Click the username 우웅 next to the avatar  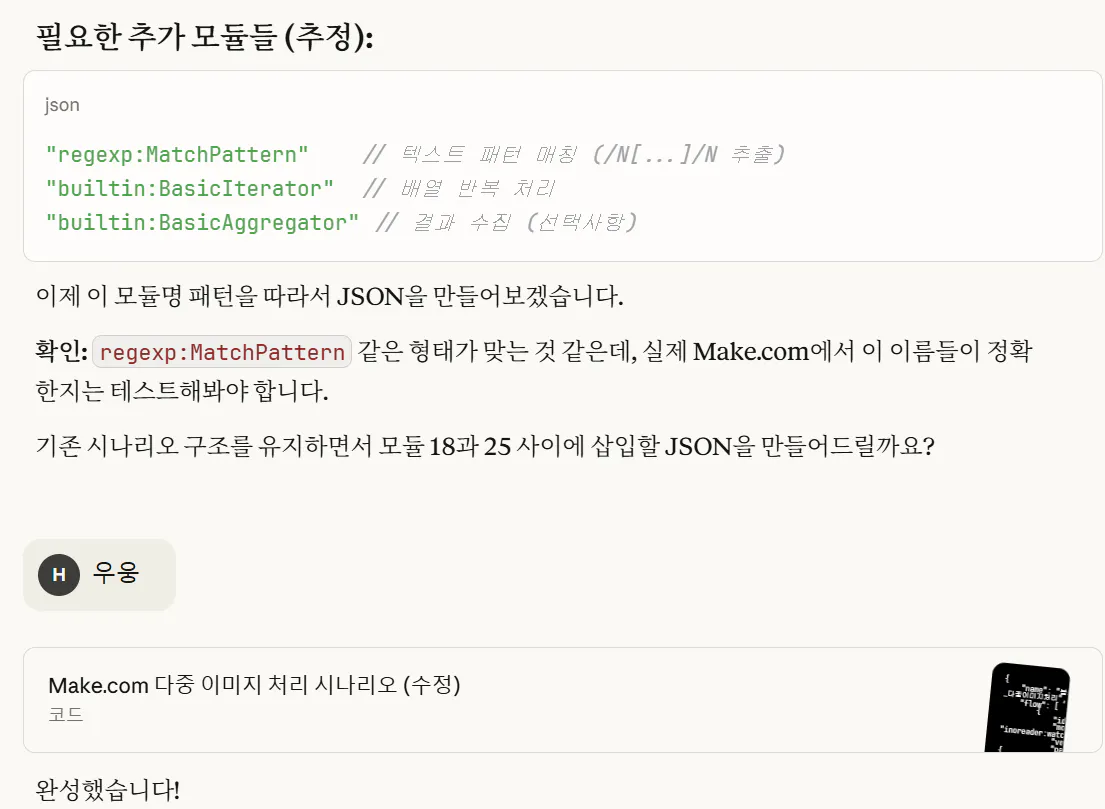(115, 574)
